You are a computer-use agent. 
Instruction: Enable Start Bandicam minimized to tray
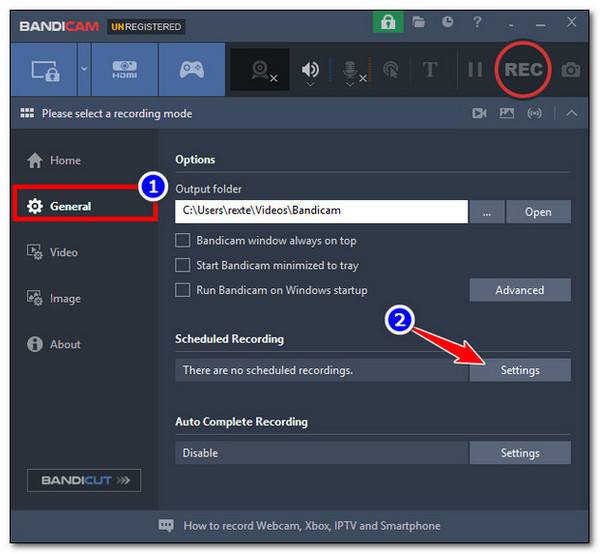pyautogui.click(x=183, y=265)
